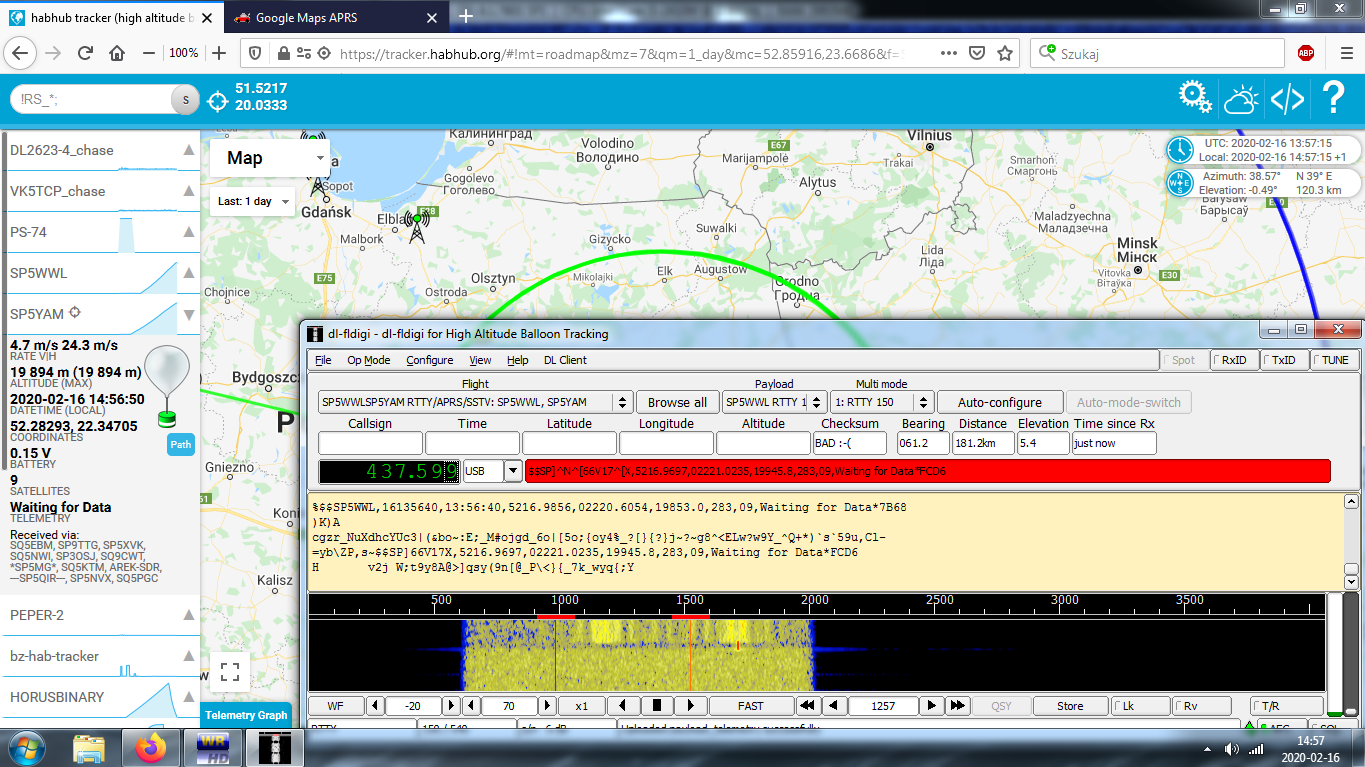This screenshot has height=767, width=1365.
Task: Open the Configure menu in fldigi
Action: 430,360
